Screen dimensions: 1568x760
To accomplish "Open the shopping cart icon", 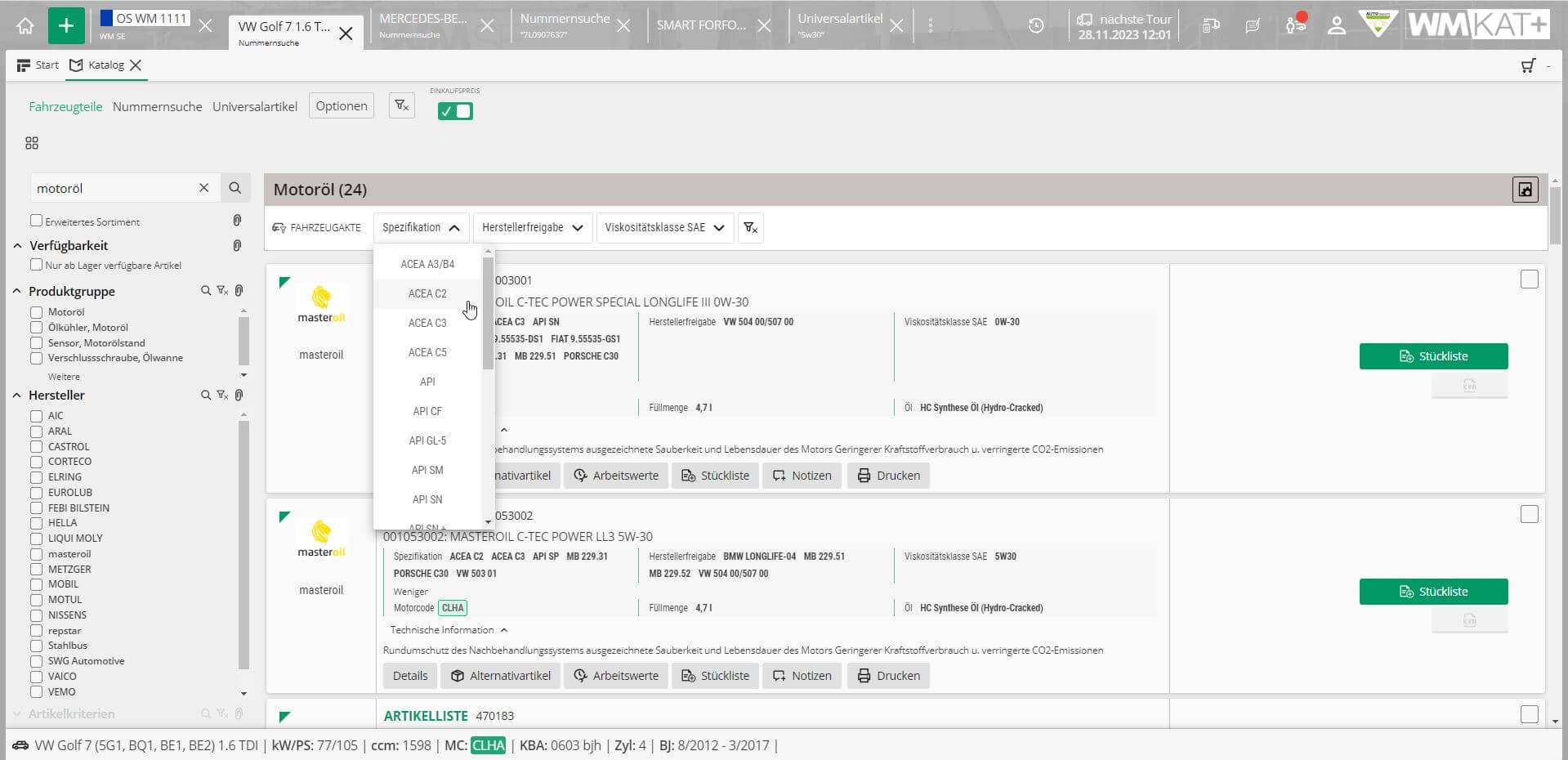I will (x=1528, y=65).
